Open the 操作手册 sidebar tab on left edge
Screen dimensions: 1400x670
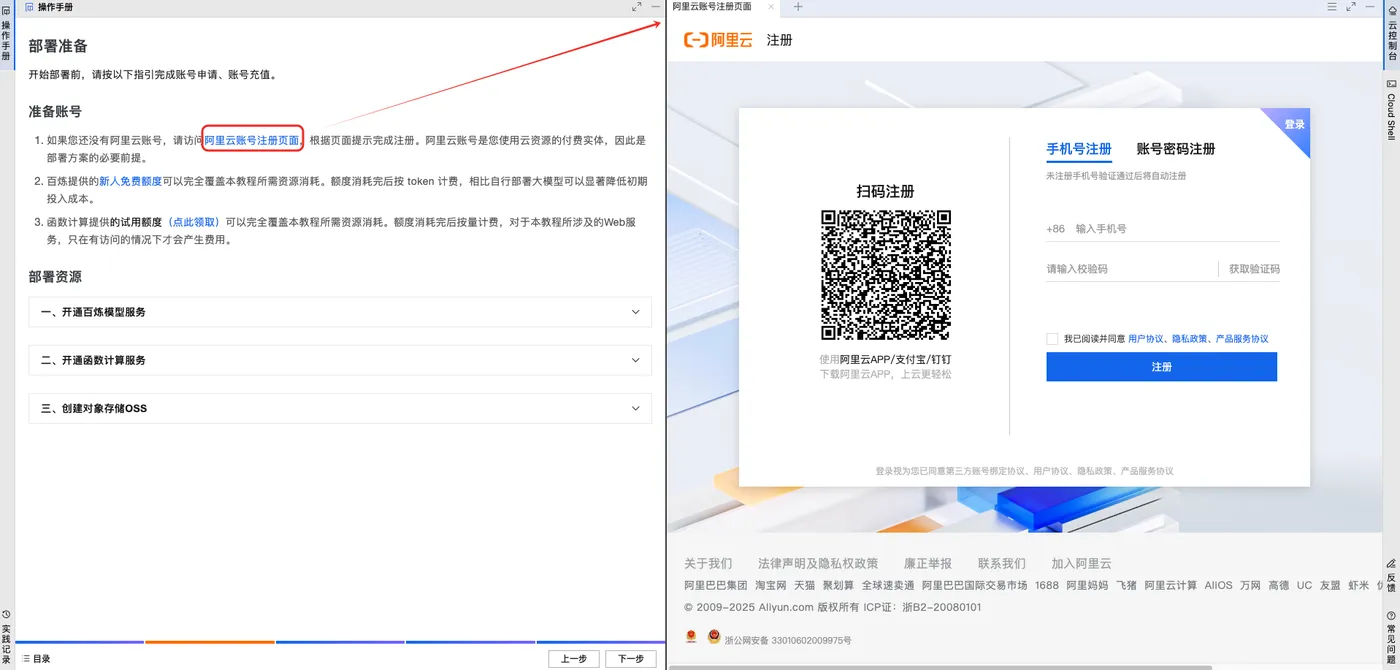pos(6,36)
